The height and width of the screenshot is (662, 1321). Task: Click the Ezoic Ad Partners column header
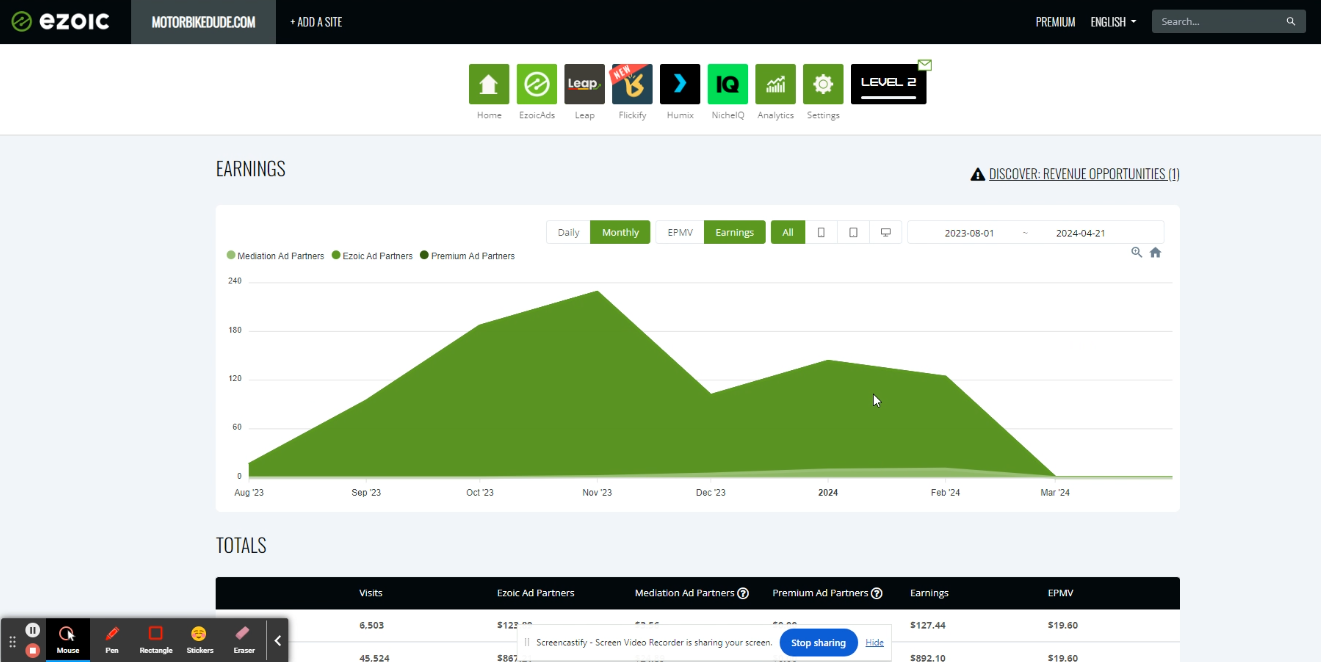point(536,593)
